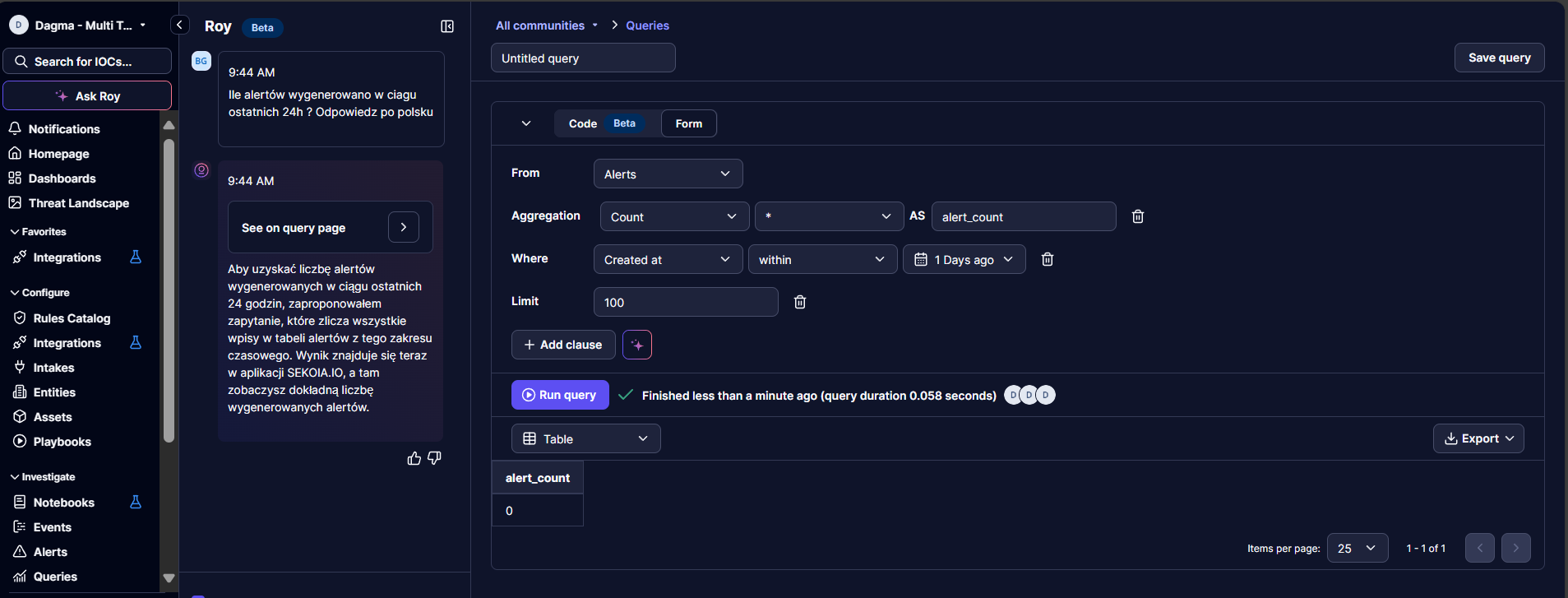
Task: Delete the Aggregation clause with trash icon
Action: tap(1138, 216)
